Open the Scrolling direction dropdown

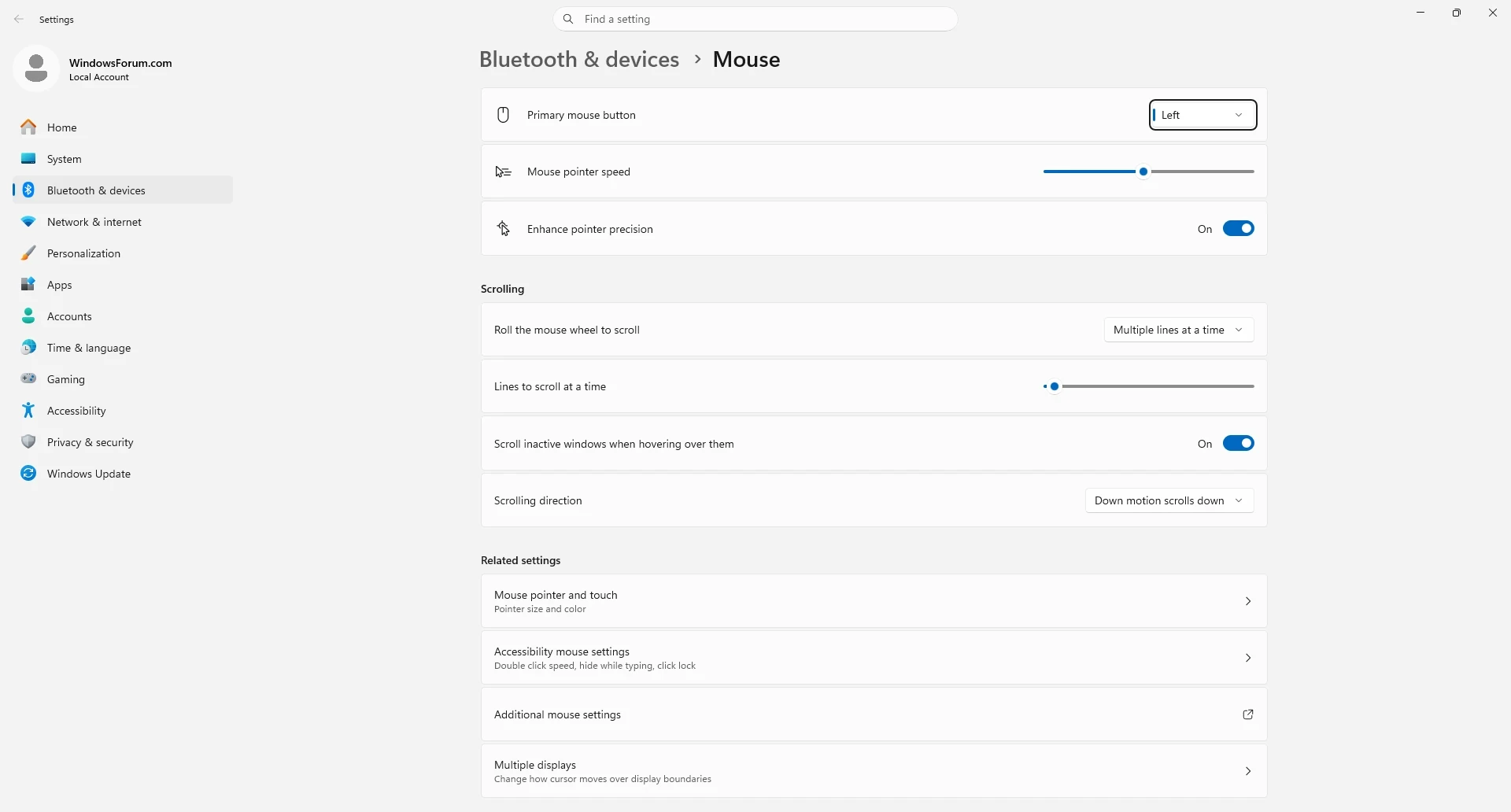click(1169, 500)
